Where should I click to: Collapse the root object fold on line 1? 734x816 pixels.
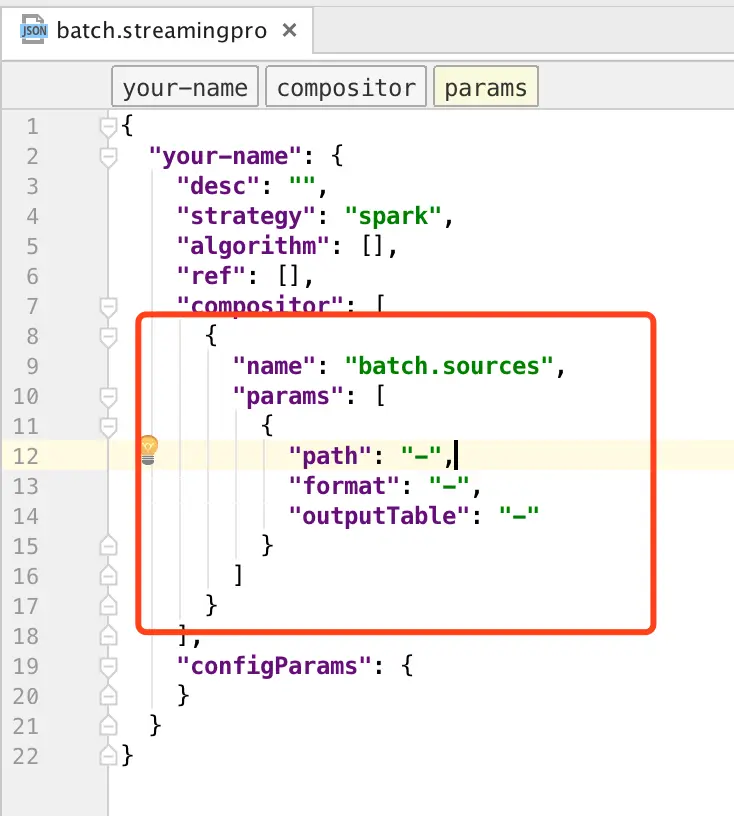(108, 127)
